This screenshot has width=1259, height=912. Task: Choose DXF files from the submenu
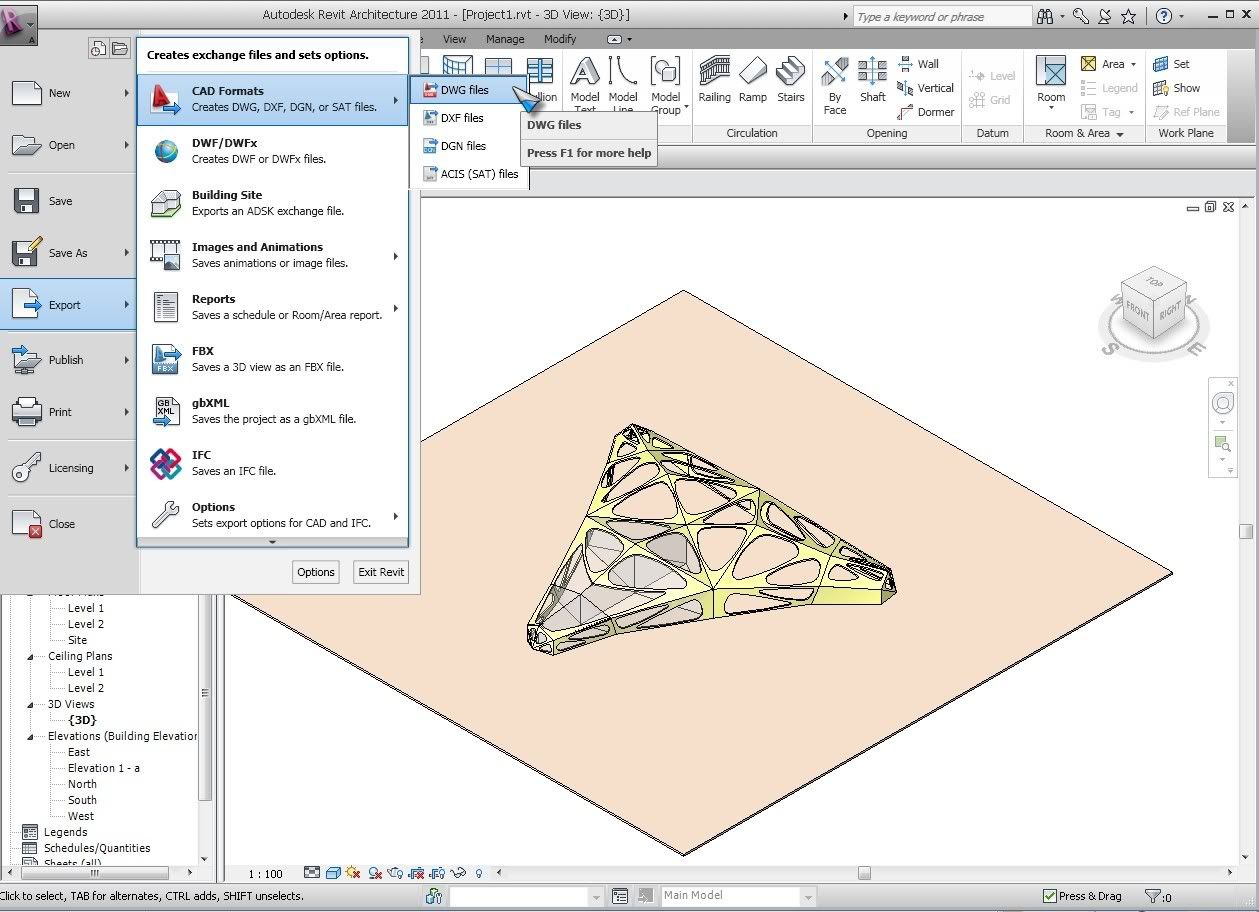pyautogui.click(x=469, y=118)
